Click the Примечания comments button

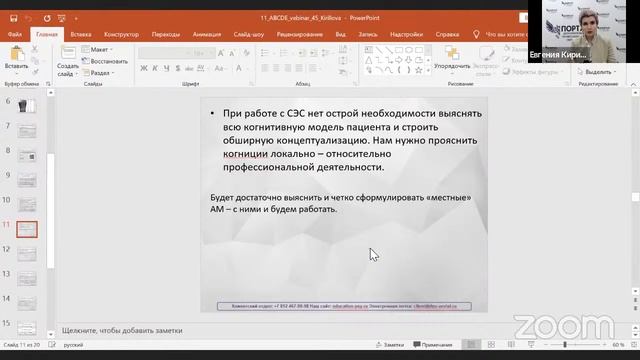(x=433, y=345)
